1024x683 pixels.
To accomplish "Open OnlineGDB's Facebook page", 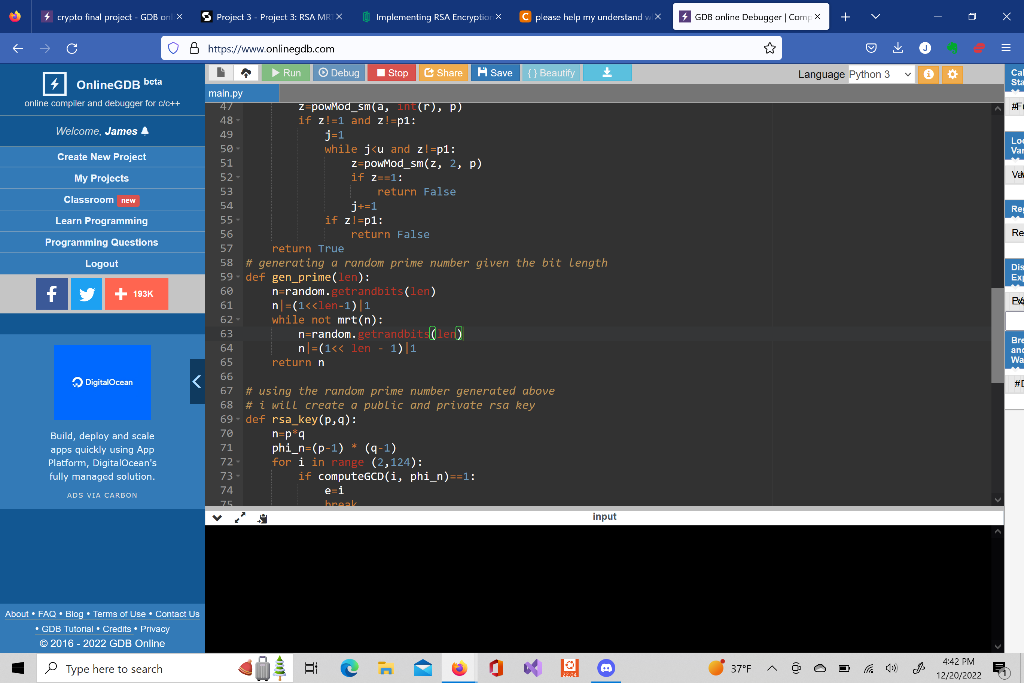I will coord(51,293).
